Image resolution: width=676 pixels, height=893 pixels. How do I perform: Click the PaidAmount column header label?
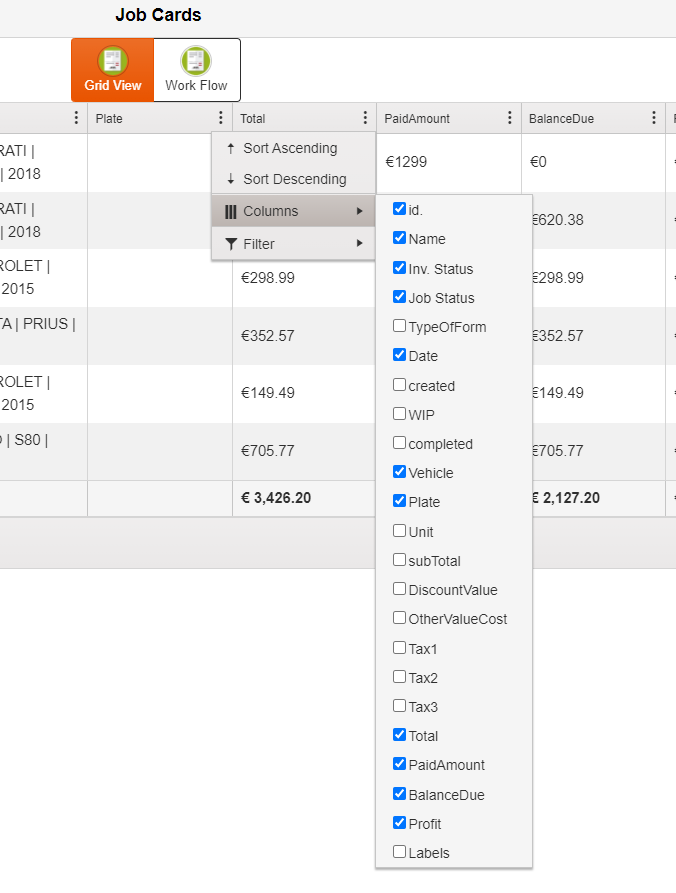[x=417, y=118]
